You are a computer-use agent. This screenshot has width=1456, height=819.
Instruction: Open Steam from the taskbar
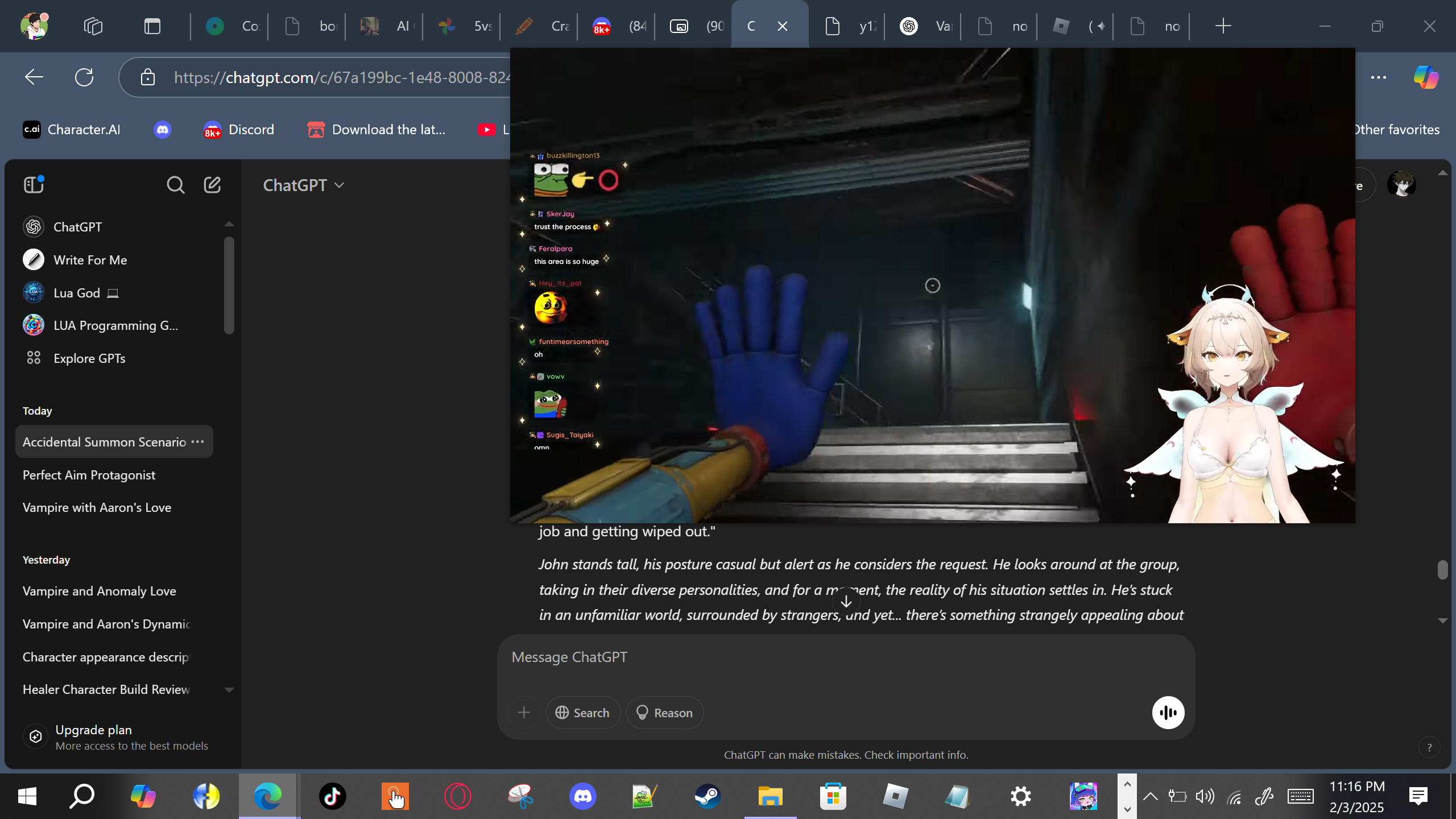click(x=708, y=796)
